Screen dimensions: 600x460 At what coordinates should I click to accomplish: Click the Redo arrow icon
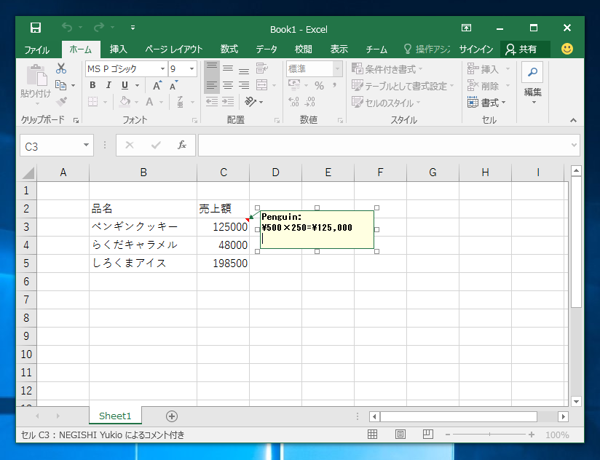[x=99, y=28]
